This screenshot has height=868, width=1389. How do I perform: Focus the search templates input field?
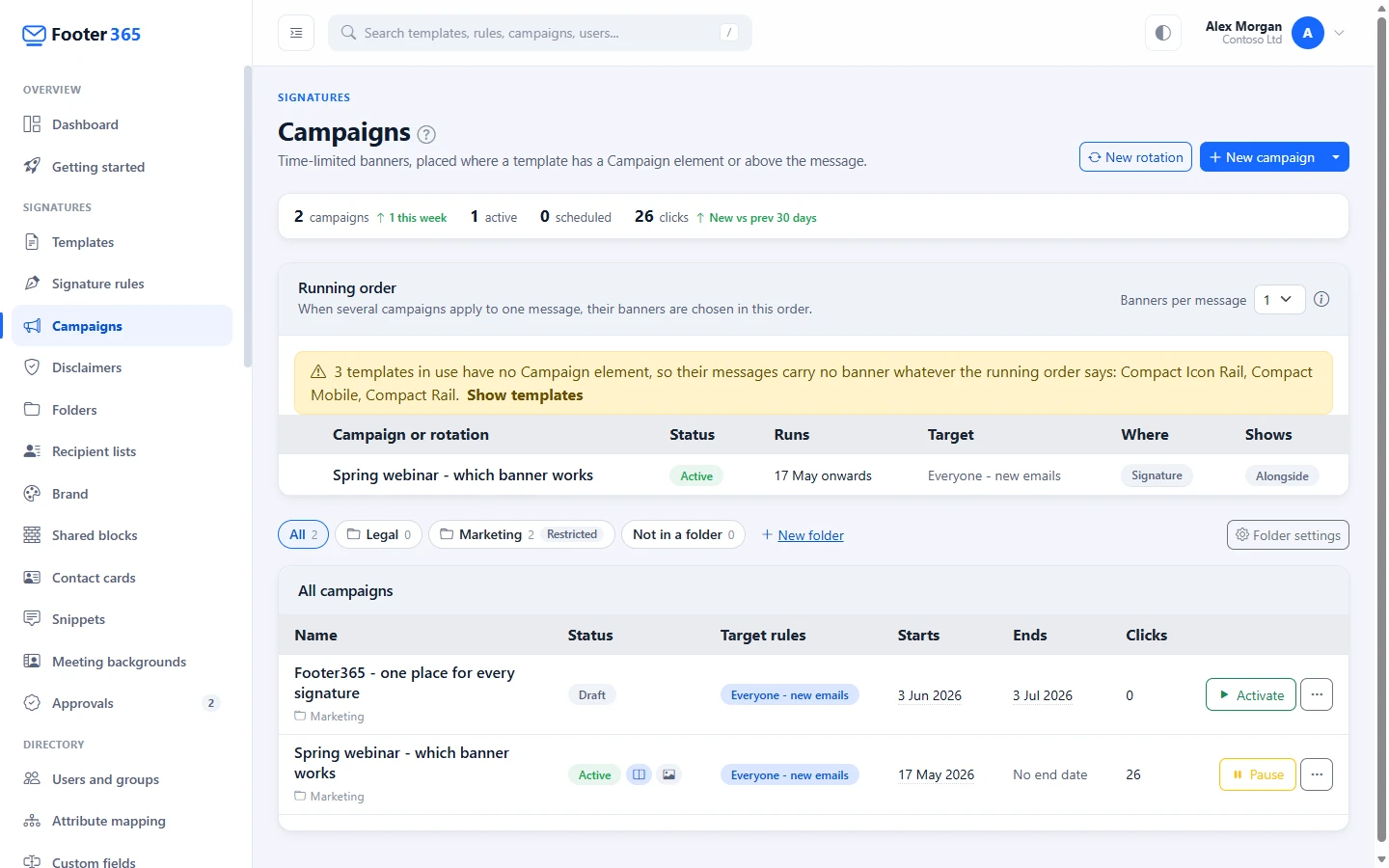tap(540, 33)
